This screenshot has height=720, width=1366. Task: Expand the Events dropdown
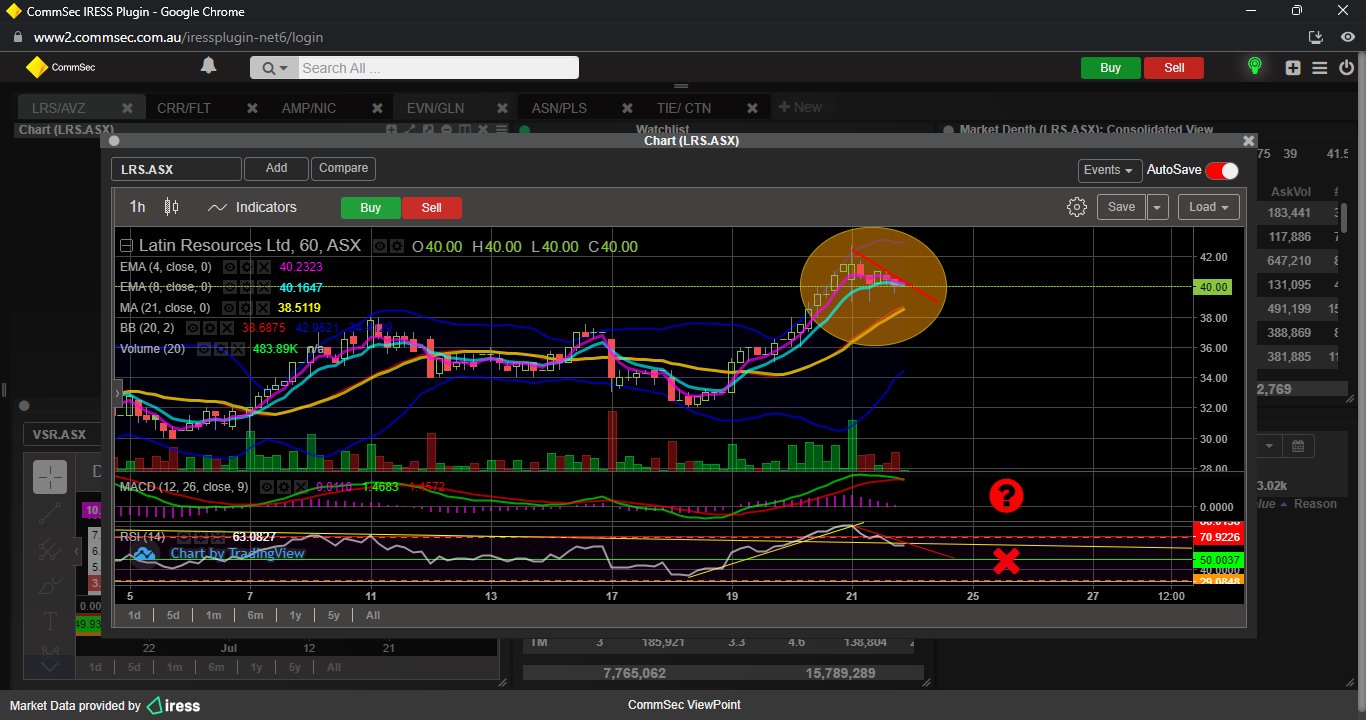(x=1109, y=171)
